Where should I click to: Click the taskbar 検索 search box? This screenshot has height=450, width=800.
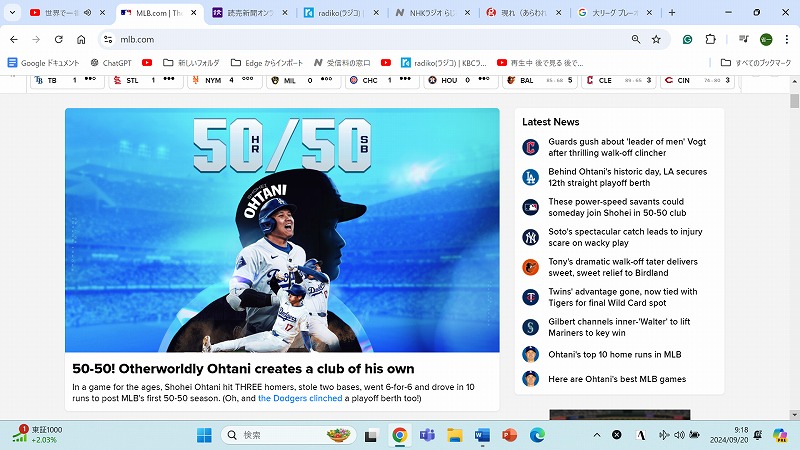(x=288, y=435)
